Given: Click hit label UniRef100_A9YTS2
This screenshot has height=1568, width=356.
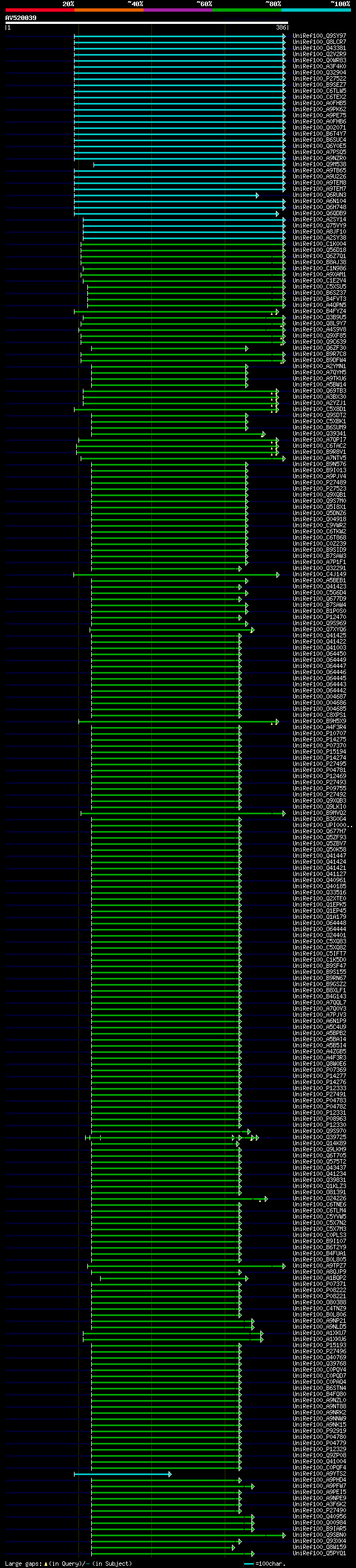Looking at the screenshot, I should [x=319, y=1474].
